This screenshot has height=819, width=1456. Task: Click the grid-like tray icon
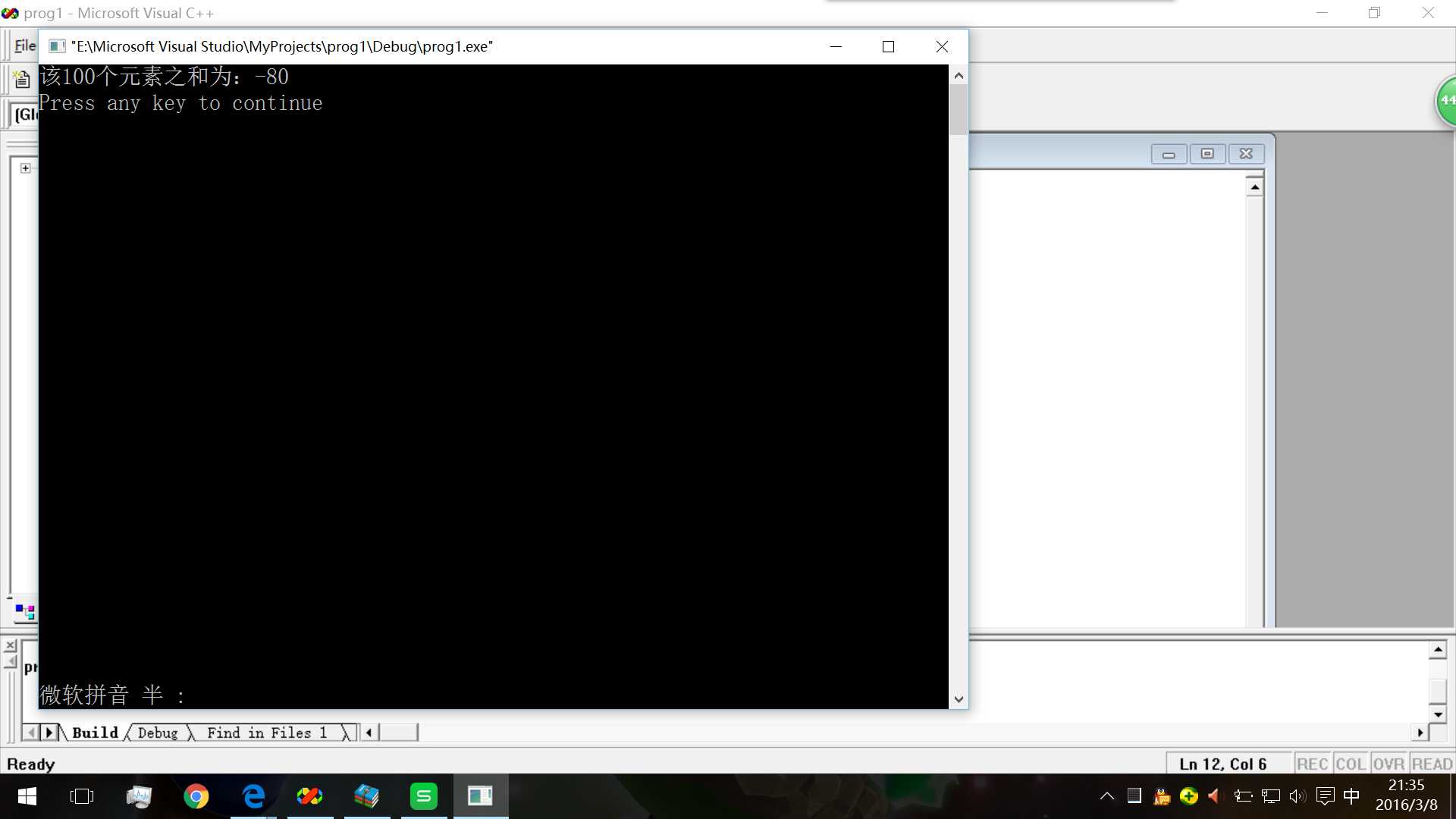(1134, 796)
